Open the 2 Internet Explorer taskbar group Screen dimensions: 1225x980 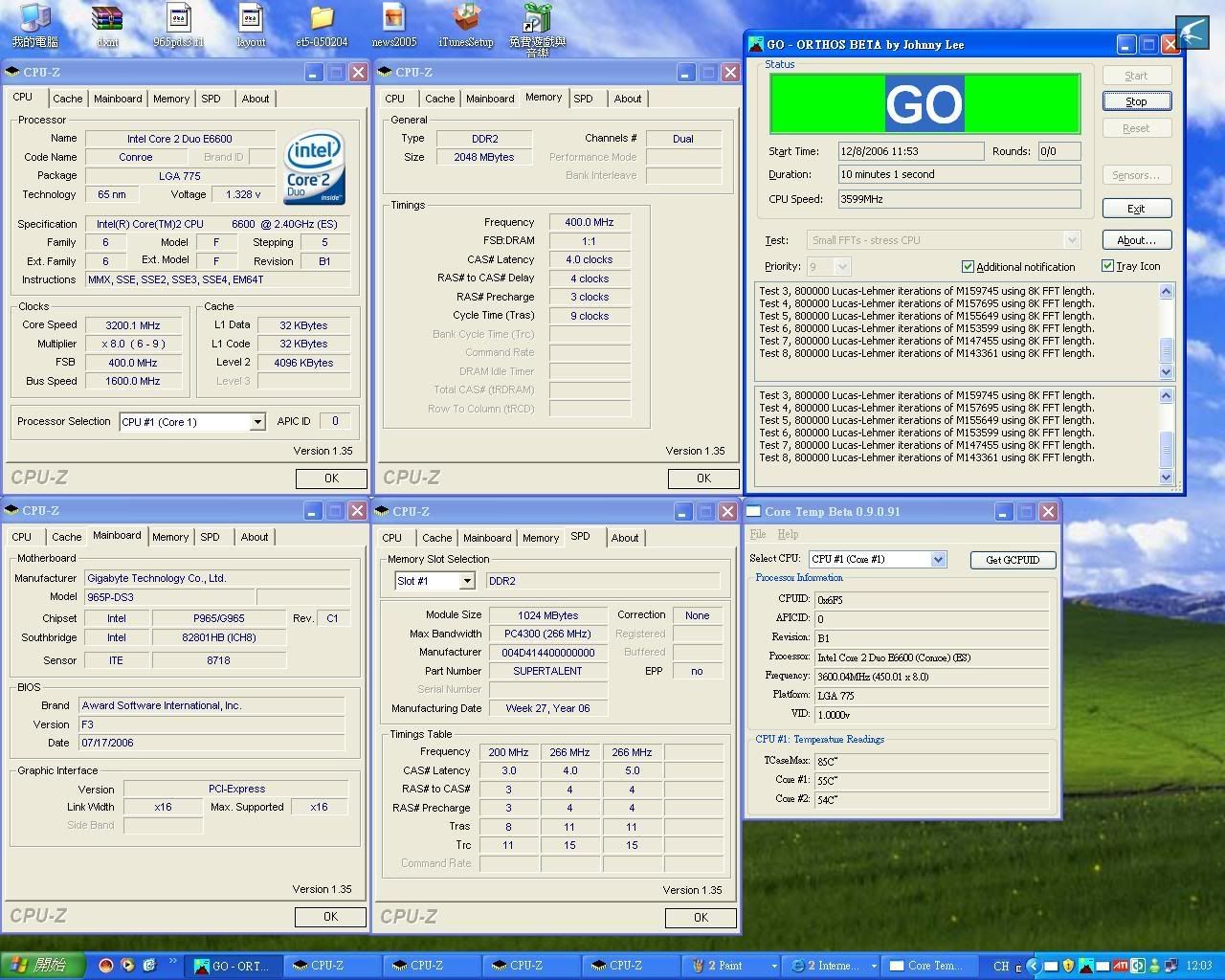[x=831, y=966]
